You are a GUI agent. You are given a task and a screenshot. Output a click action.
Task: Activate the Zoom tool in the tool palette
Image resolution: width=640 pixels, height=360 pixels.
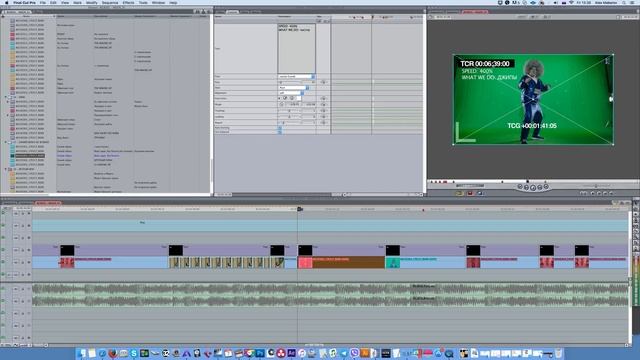click(x=636, y=236)
